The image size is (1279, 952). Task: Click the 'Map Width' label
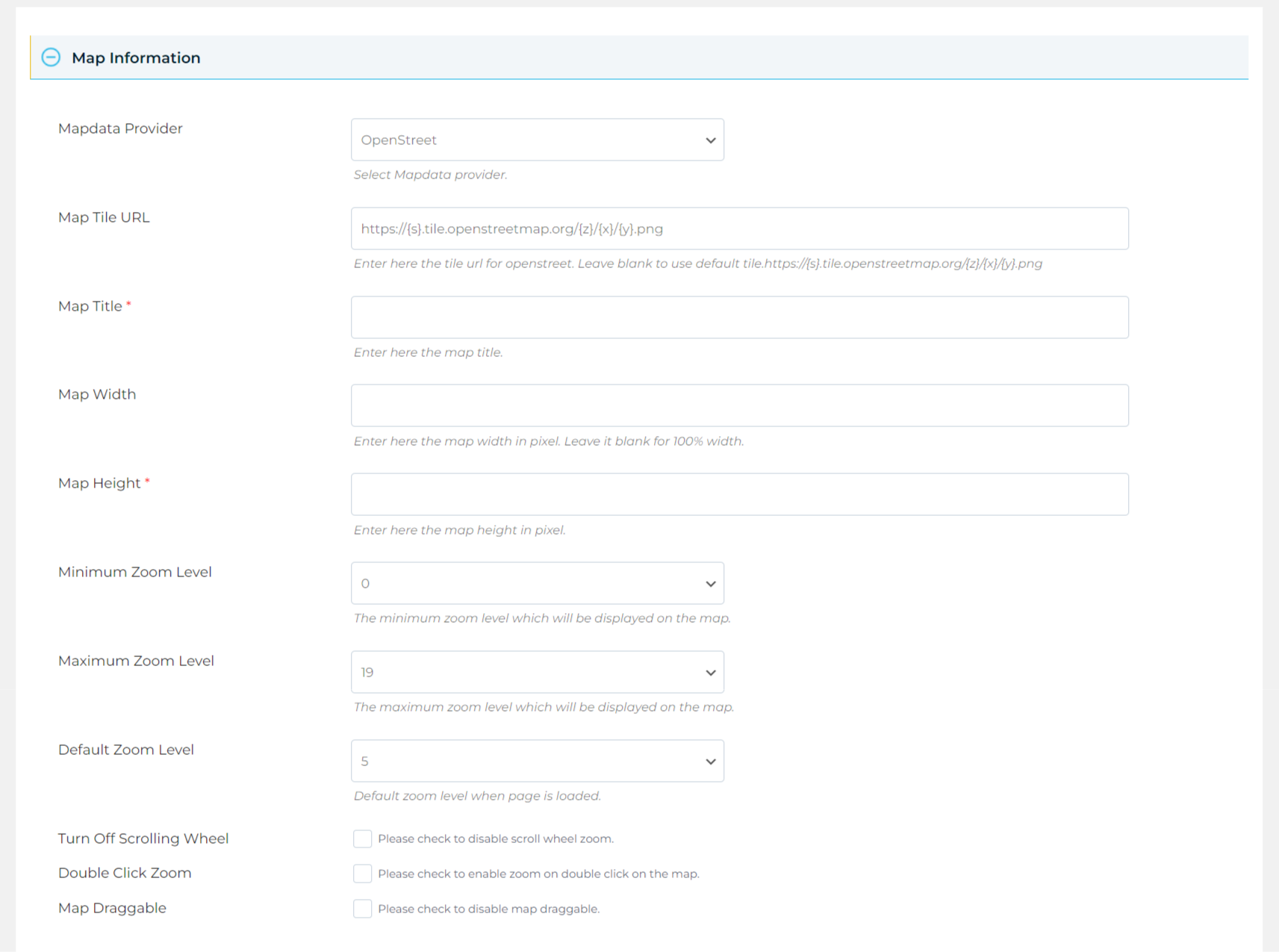(97, 394)
